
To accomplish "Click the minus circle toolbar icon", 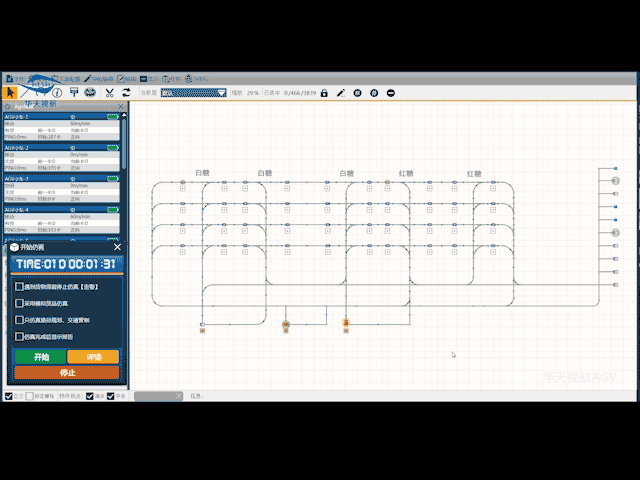I will [390, 93].
